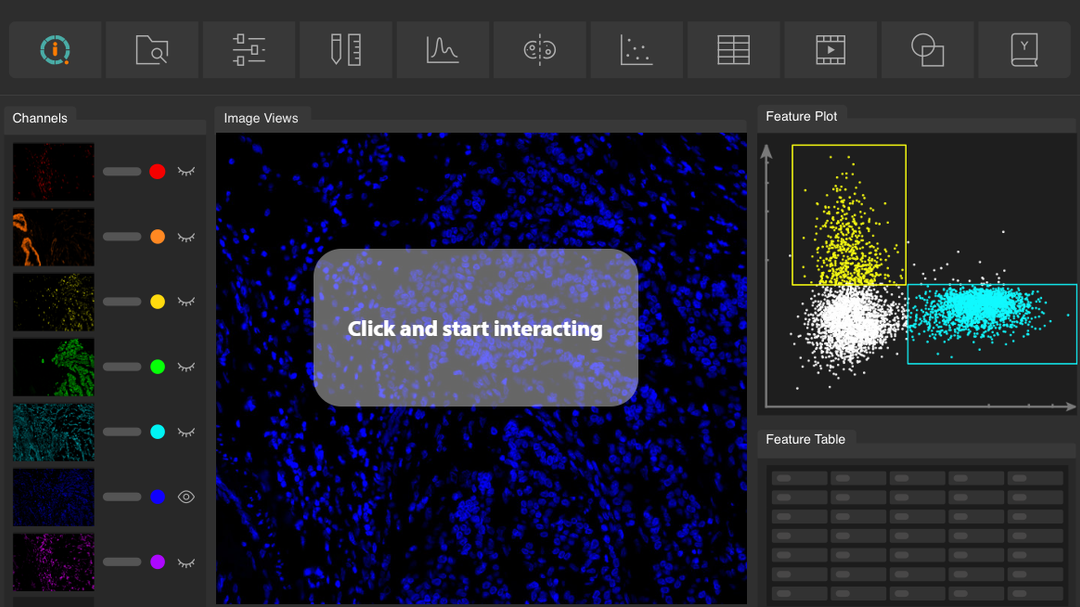
Task: Select the orange channel thumbnail
Action: [x=53, y=236]
